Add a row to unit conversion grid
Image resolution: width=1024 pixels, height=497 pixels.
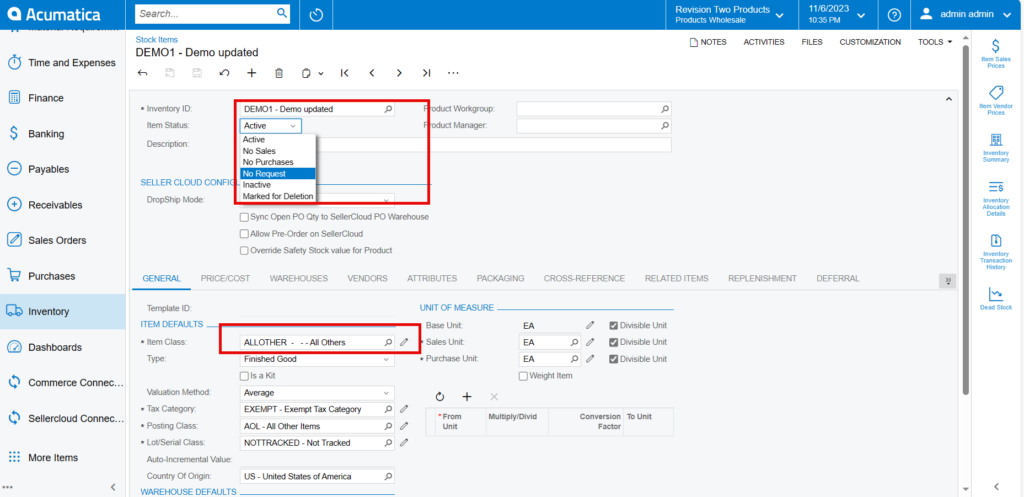tap(467, 396)
